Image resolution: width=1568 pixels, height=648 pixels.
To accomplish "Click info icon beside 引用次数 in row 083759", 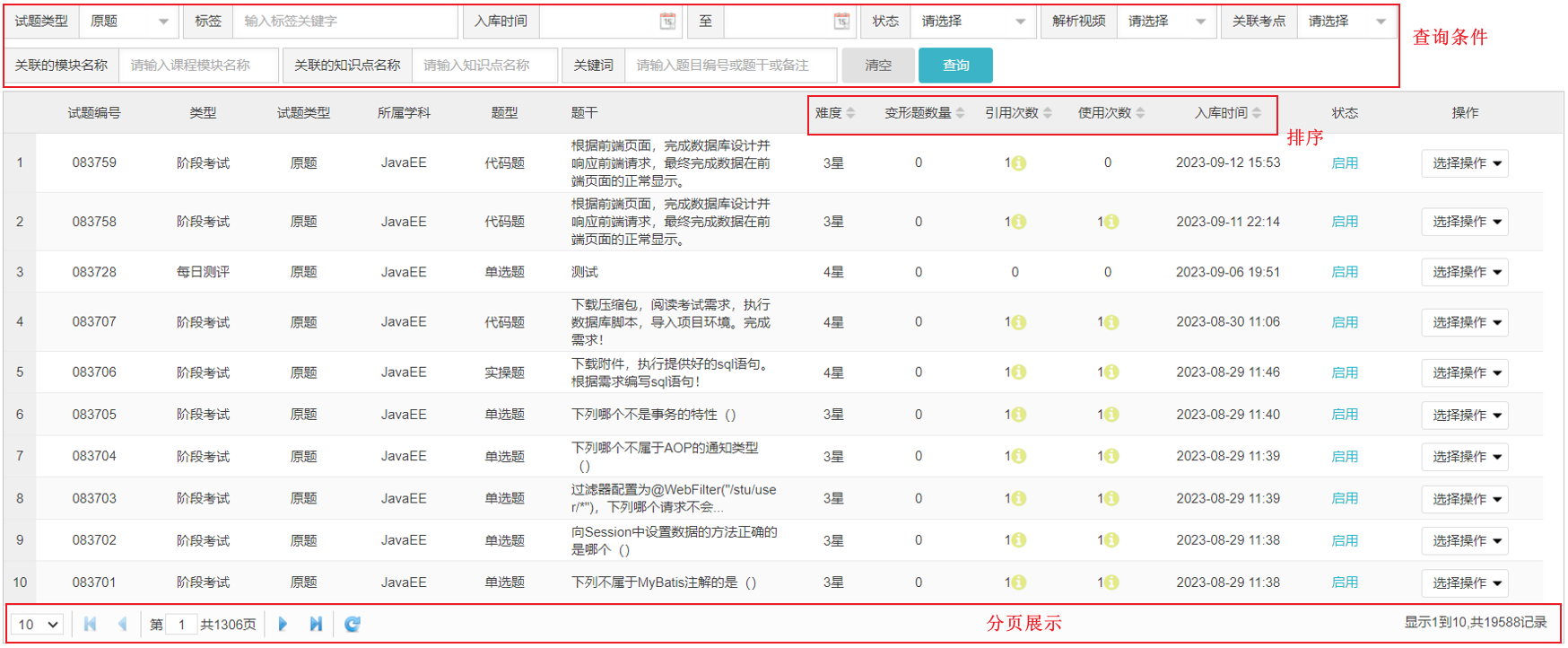I will [x=1019, y=163].
